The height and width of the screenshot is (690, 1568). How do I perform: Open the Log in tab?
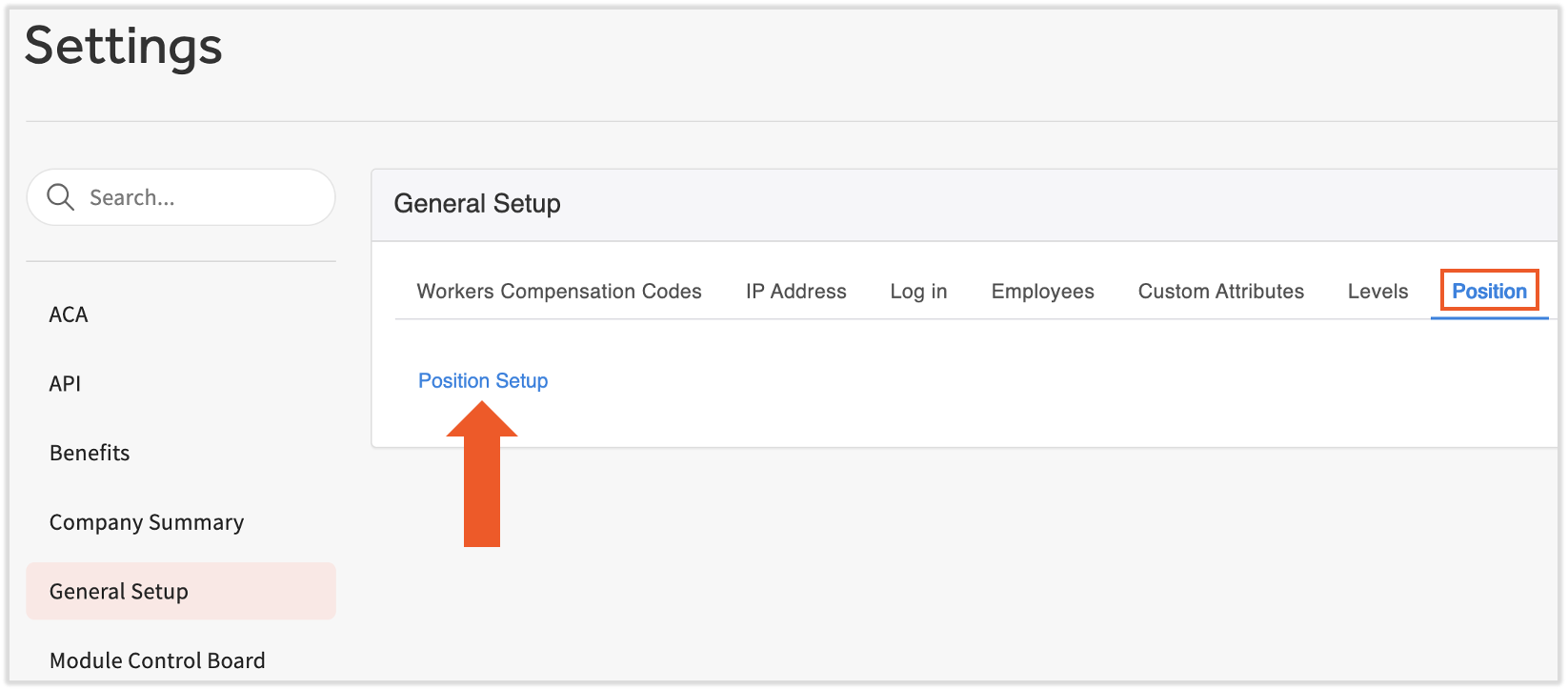(918, 292)
